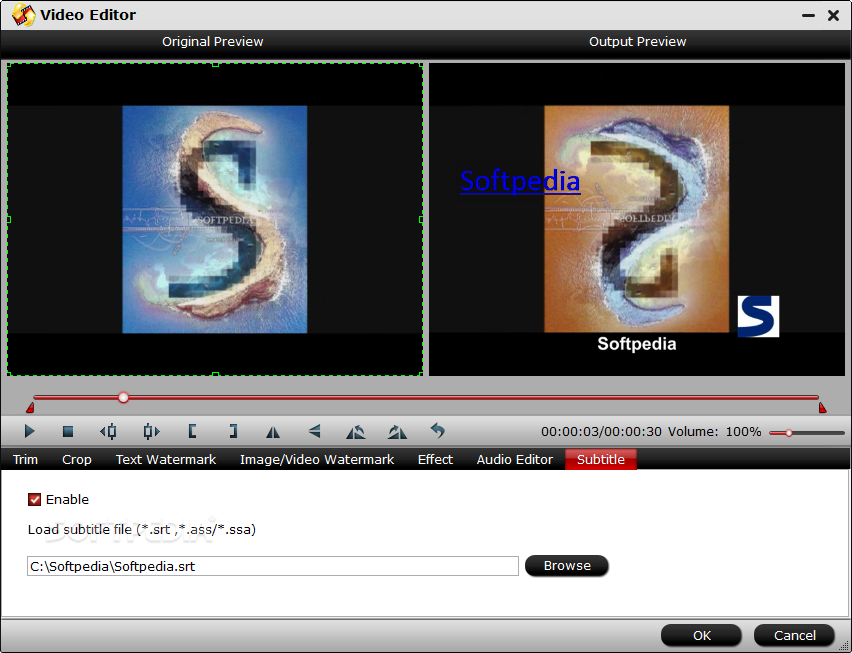Go to the Image/Video Watermark tab
Viewport: 852px width, 653px height.
317,460
